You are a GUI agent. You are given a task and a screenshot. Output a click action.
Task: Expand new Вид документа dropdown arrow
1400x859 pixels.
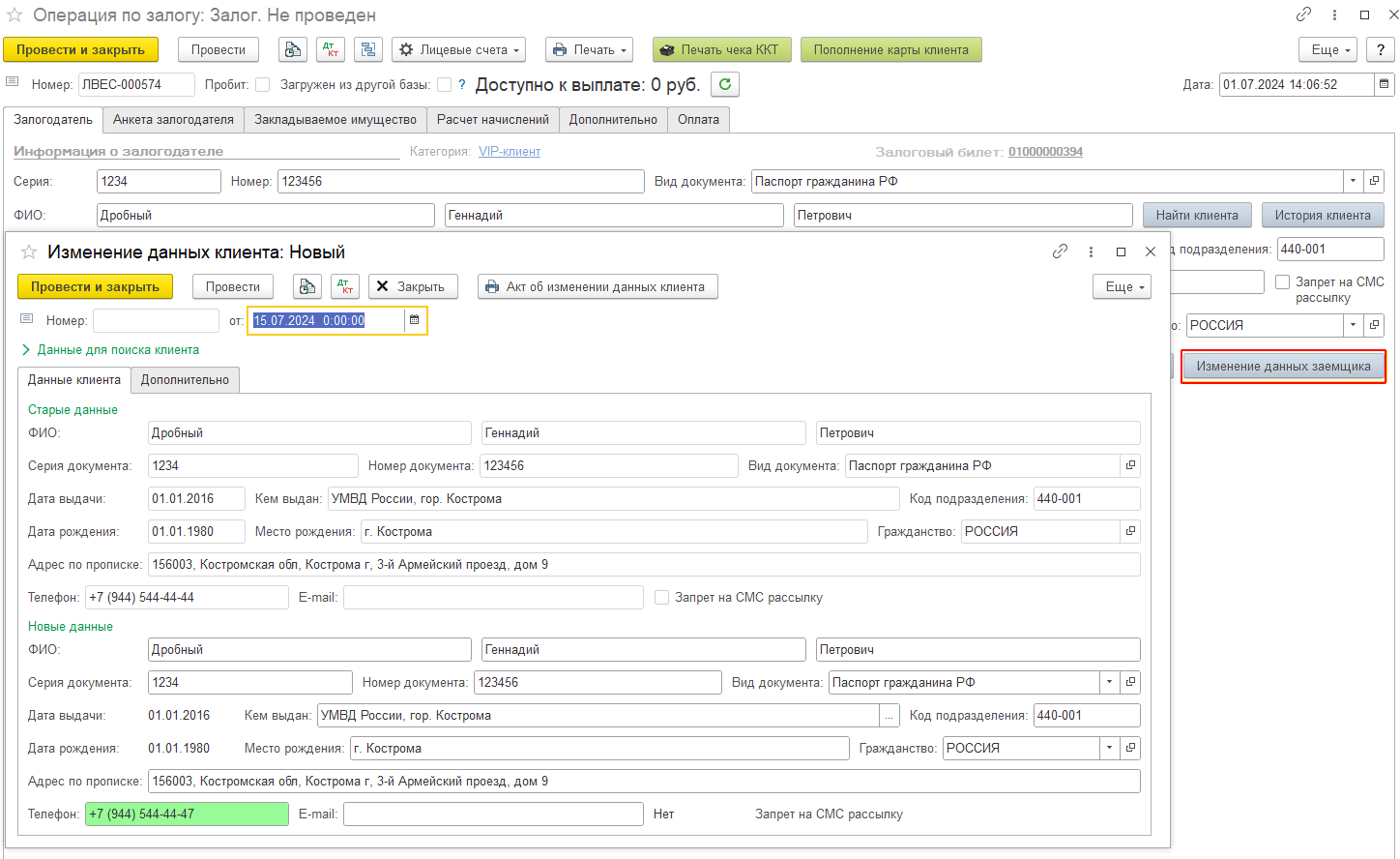(x=1109, y=682)
